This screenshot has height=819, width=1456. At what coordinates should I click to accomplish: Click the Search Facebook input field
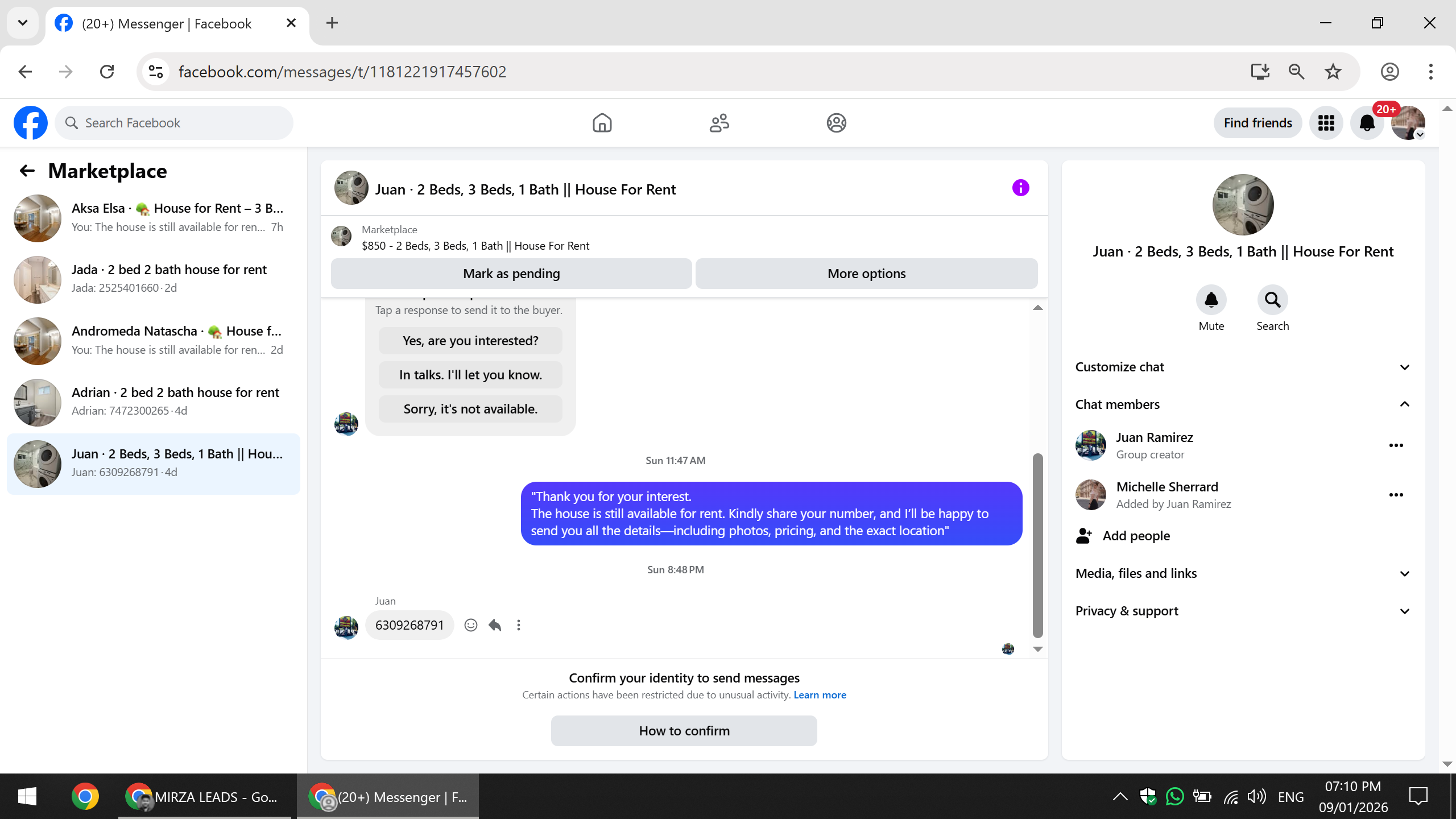point(182,123)
